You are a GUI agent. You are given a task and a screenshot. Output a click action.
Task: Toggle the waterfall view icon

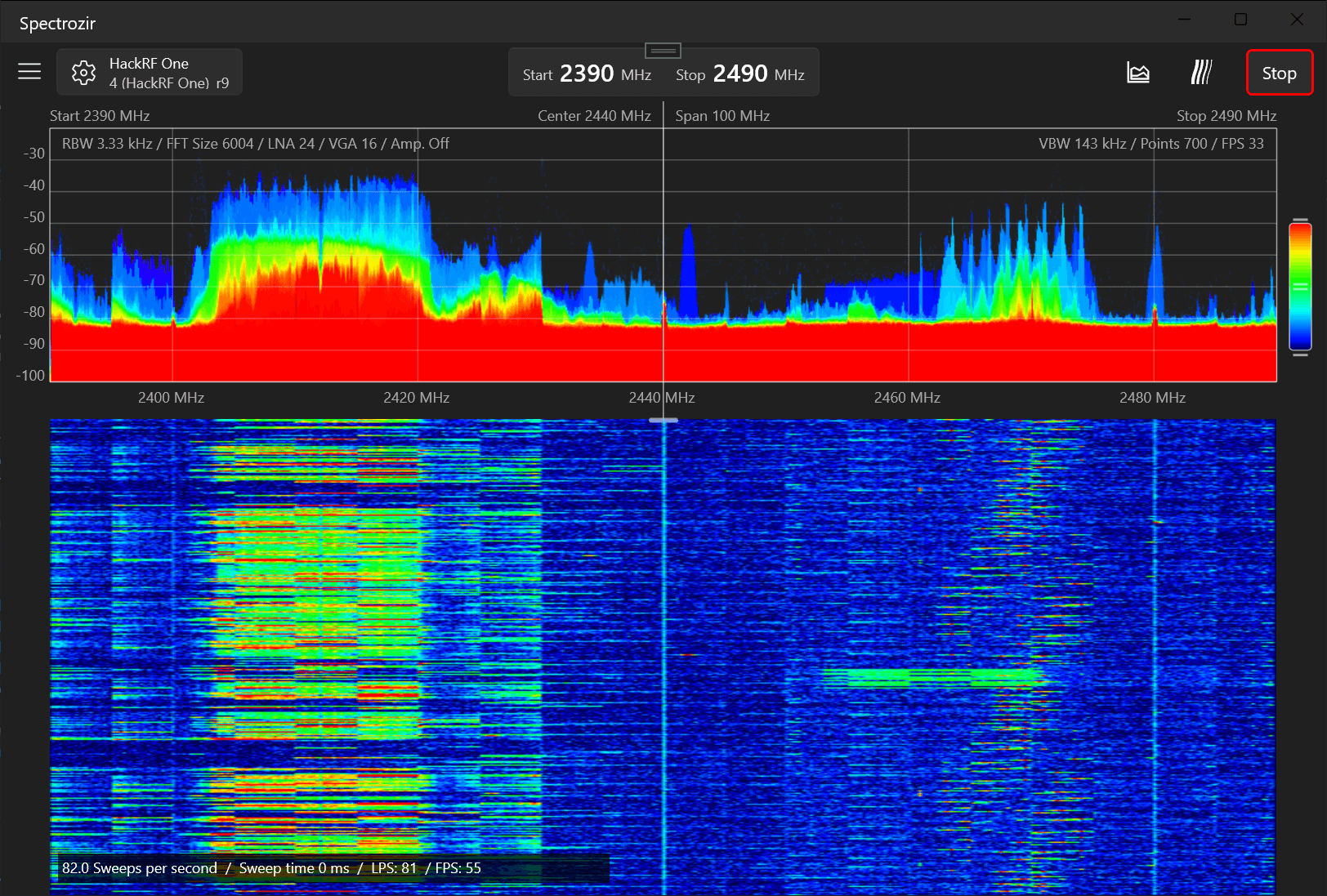pos(1200,73)
